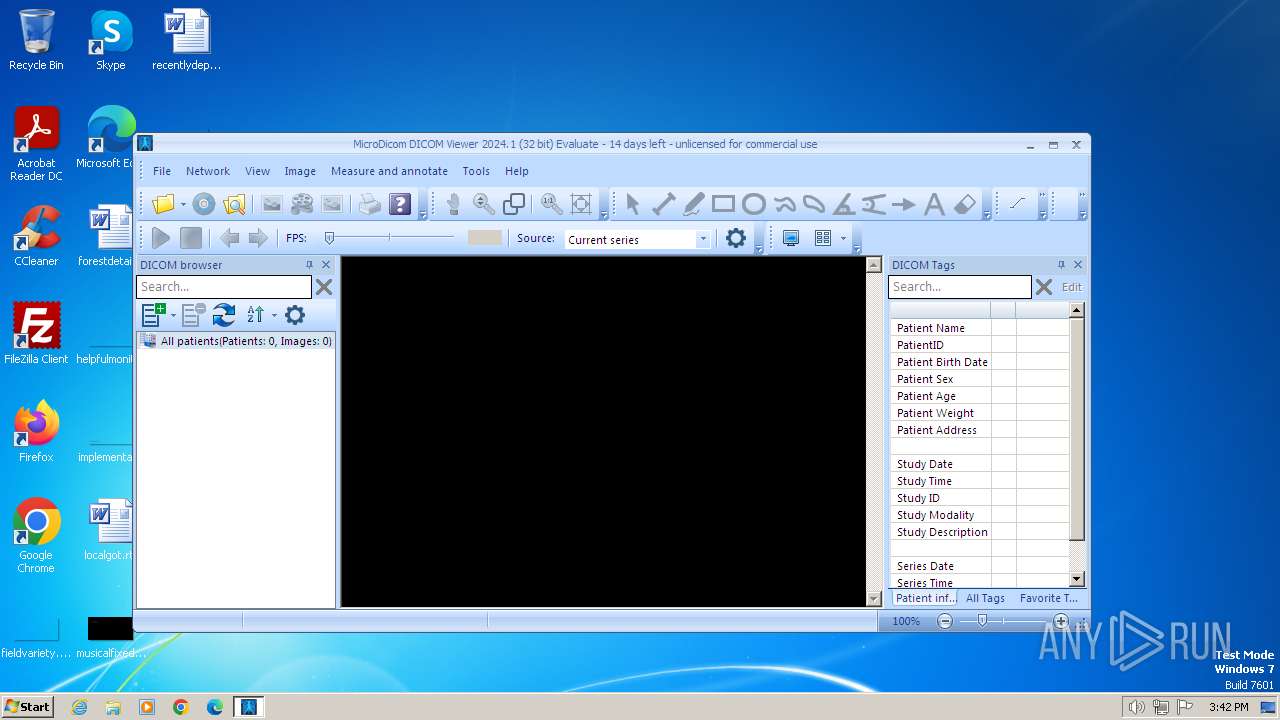Clear the DICOM Tags search
Viewport: 1280px width, 720px height.
tap(1044, 287)
